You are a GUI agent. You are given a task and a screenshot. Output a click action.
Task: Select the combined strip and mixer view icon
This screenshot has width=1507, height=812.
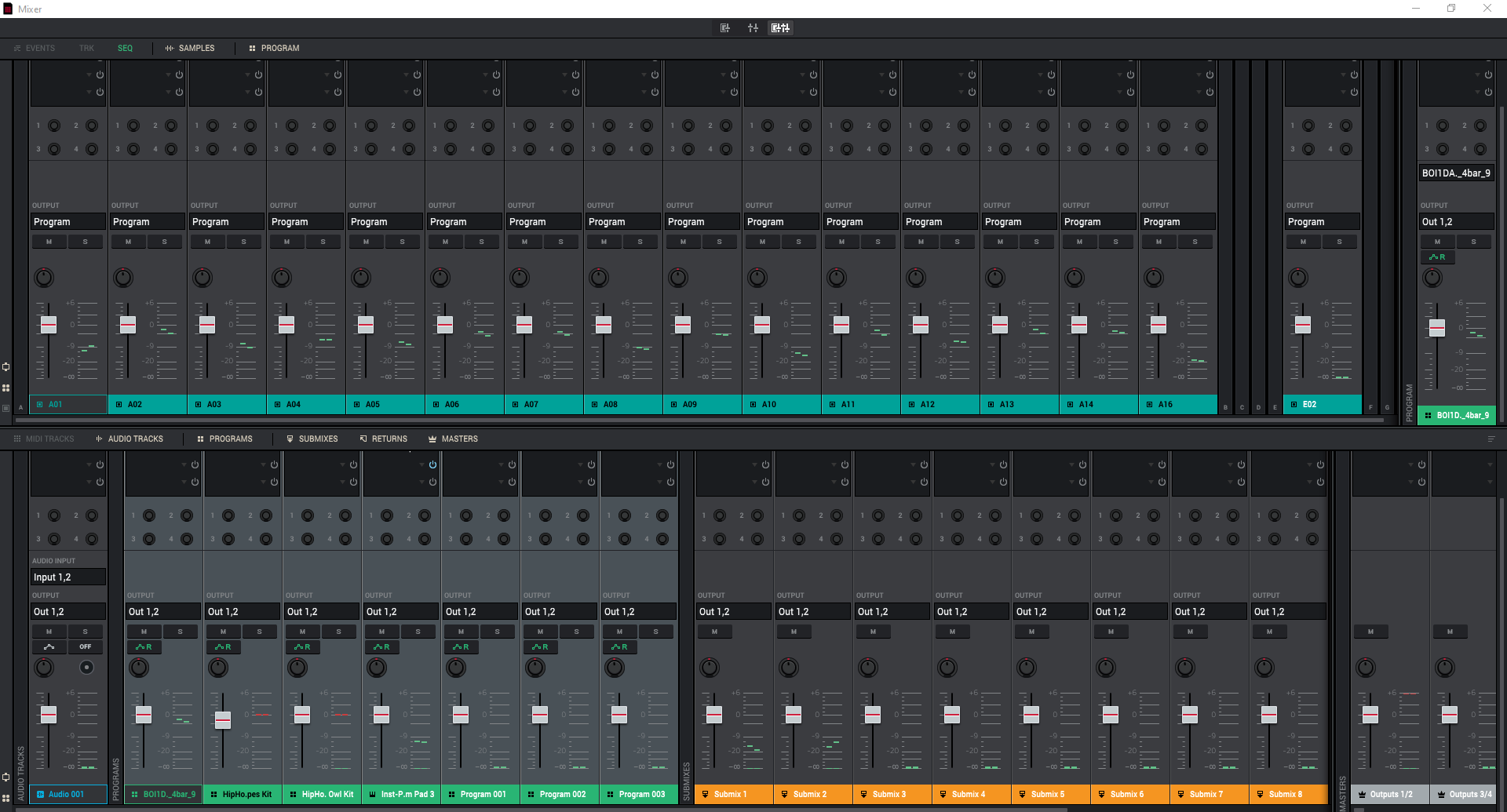click(780, 28)
